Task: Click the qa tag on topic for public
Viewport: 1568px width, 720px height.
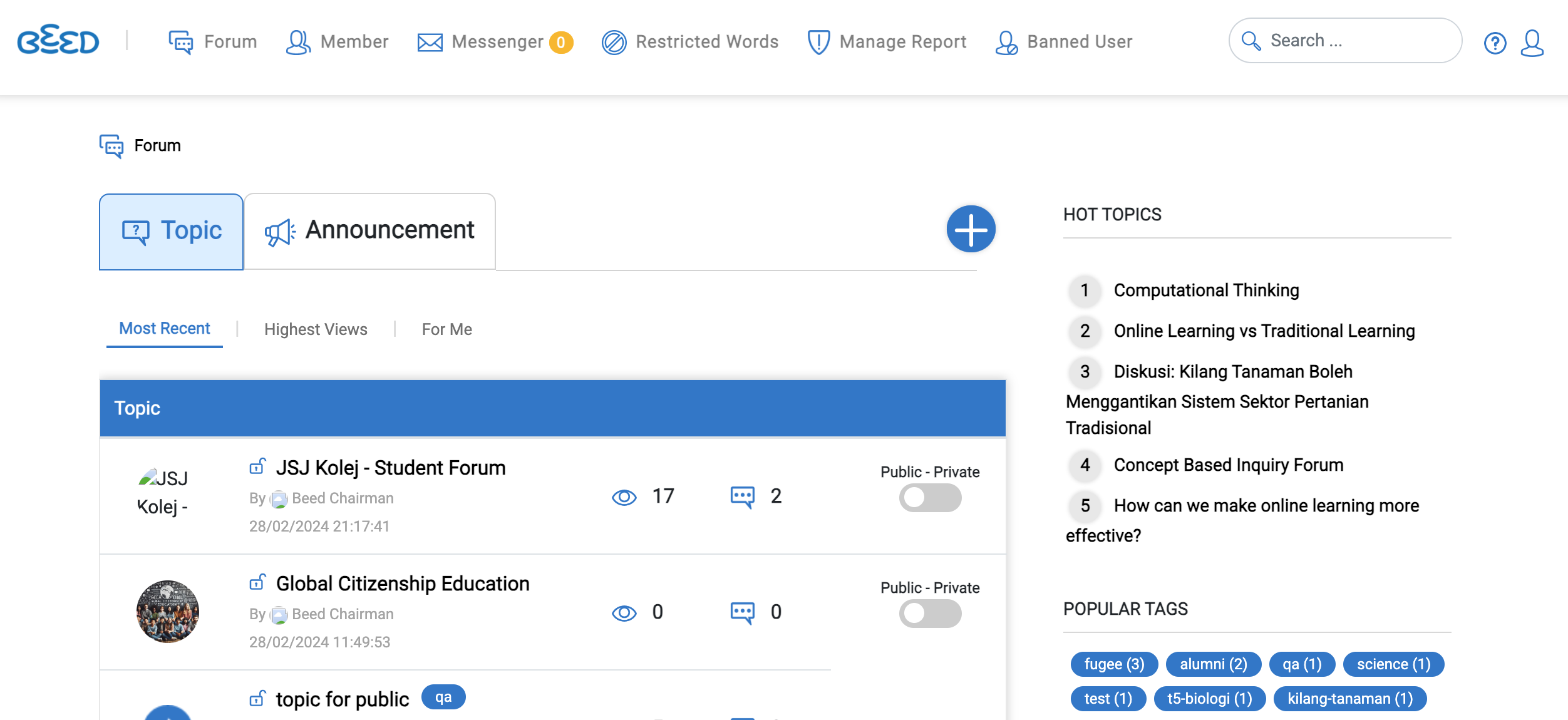Action: click(x=443, y=697)
